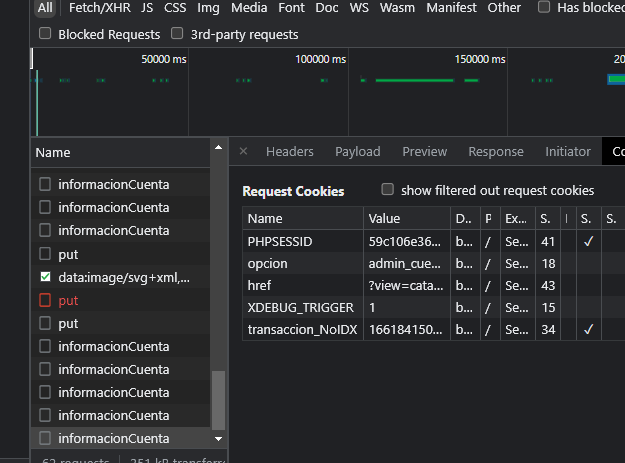Open the Payload tab

[358, 152]
